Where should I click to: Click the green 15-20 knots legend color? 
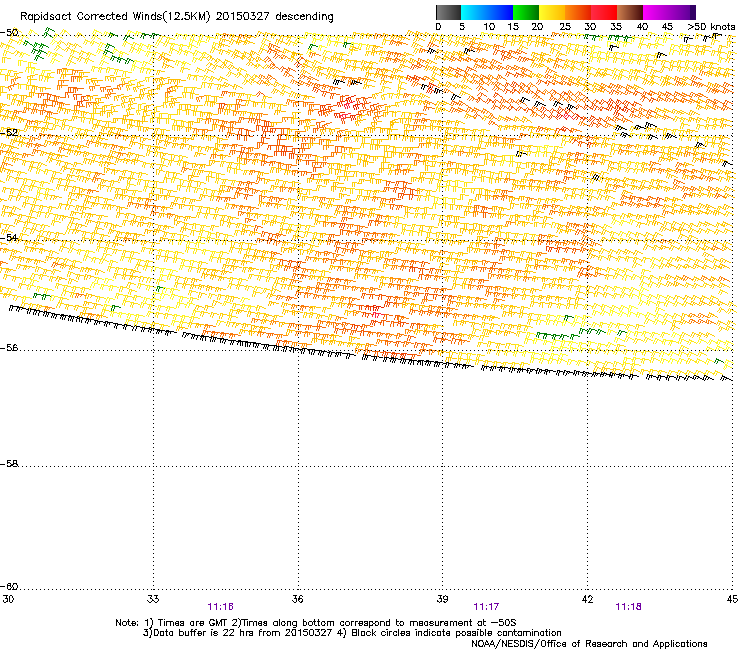(x=526, y=12)
